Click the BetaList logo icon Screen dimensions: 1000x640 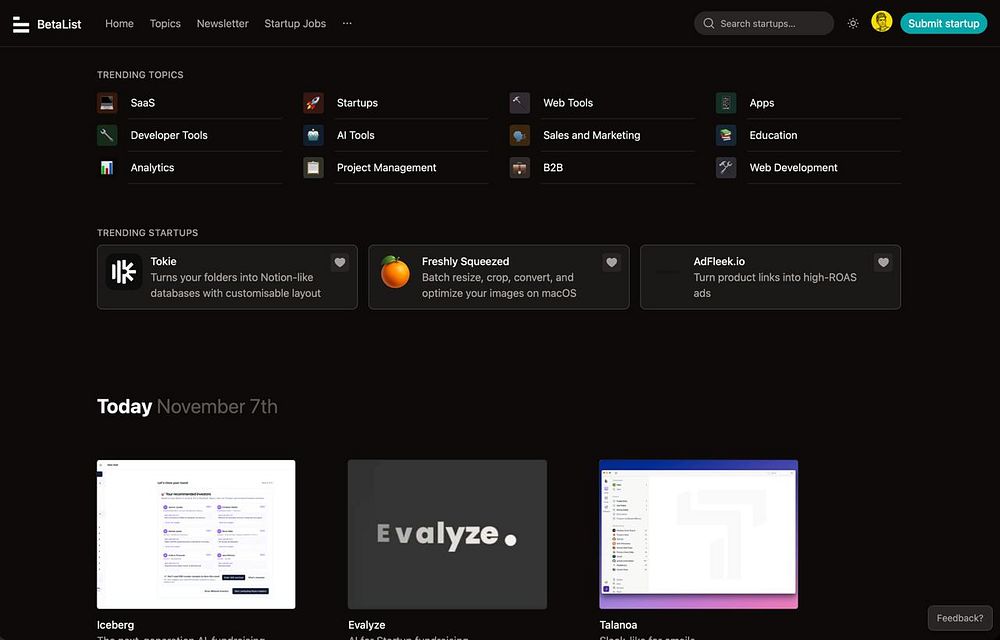coord(21,24)
